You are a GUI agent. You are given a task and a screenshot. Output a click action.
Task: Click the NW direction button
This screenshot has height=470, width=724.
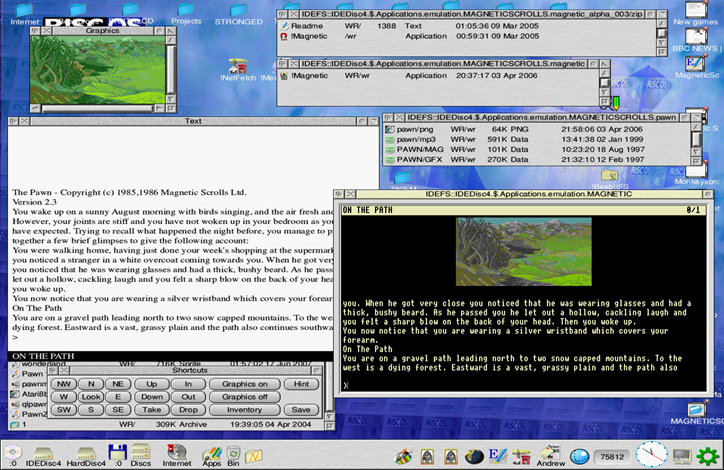point(64,384)
